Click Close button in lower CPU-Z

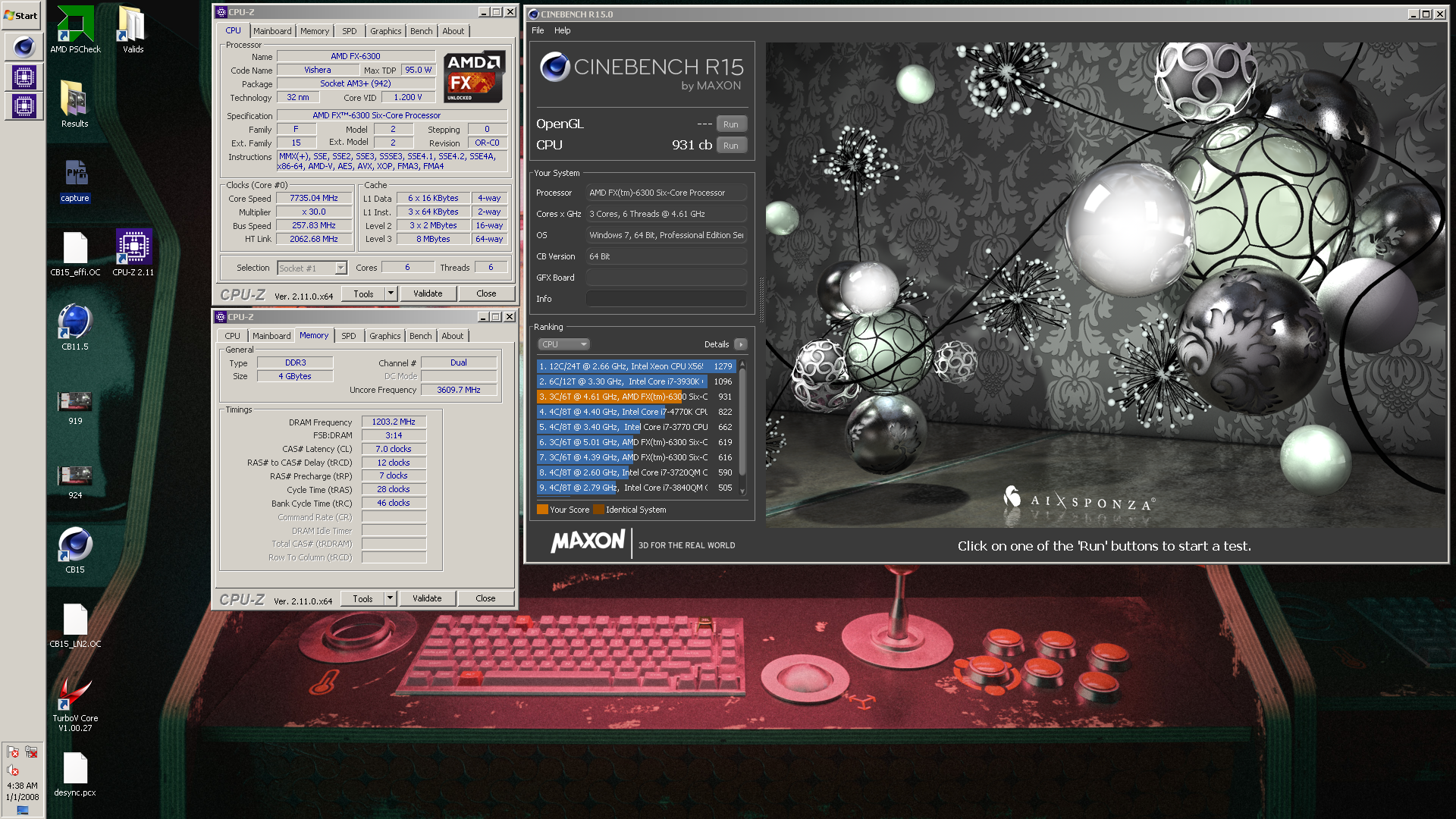[x=486, y=598]
